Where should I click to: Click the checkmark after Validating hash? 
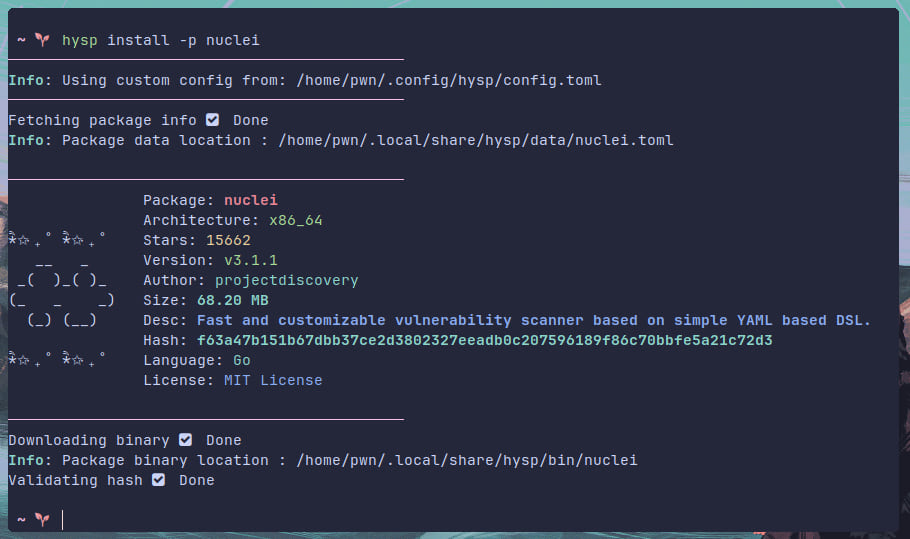point(158,480)
